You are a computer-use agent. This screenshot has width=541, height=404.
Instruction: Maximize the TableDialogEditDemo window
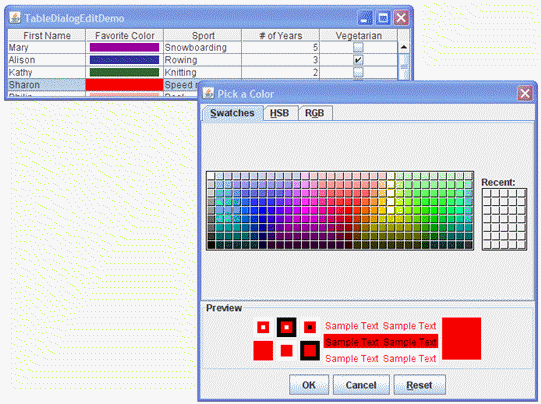click(383, 18)
